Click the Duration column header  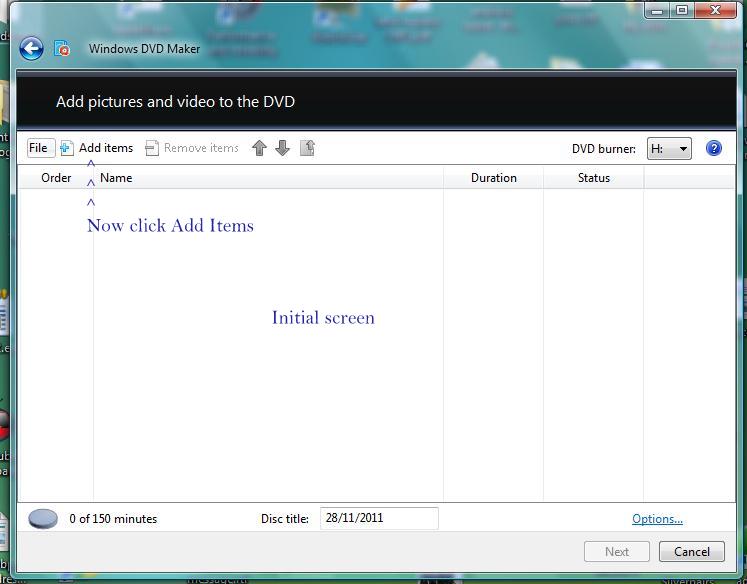pos(494,178)
